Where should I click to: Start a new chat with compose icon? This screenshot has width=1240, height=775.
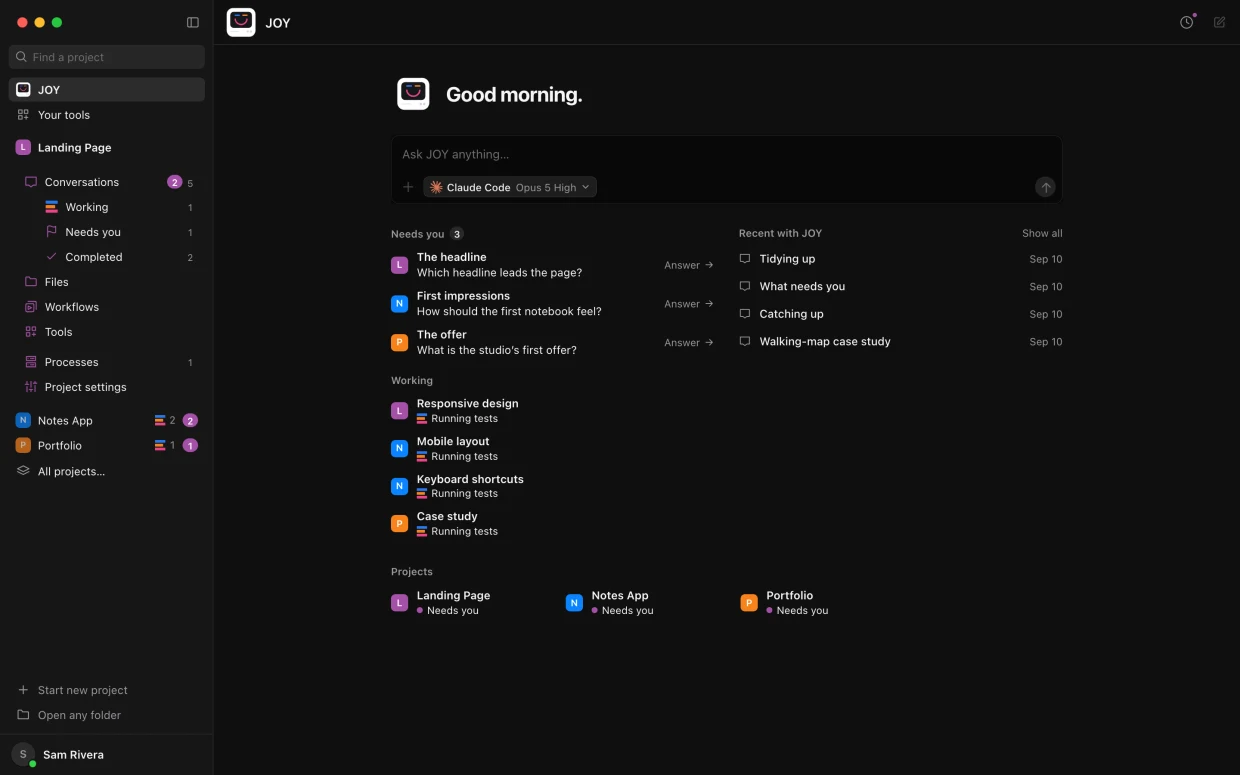pos(1219,22)
